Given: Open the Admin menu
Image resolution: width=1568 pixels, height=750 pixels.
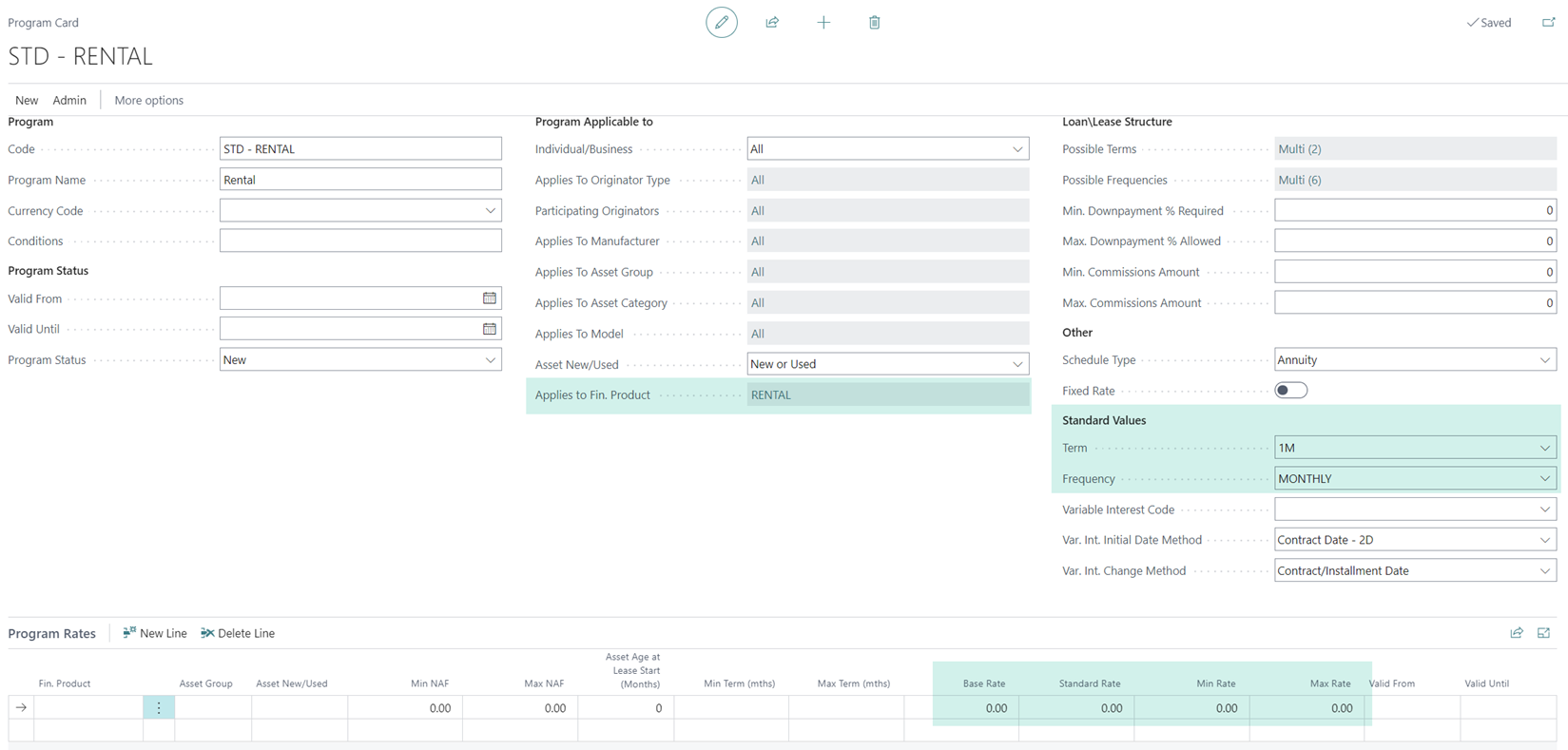Looking at the screenshot, I should pyautogui.click(x=69, y=100).
